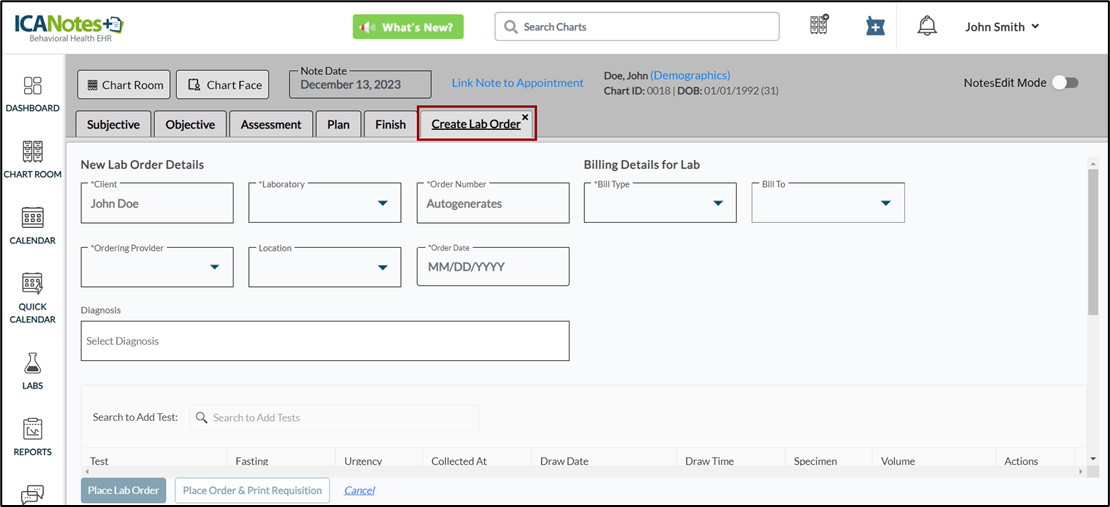Open the John Smith user menu
The height and width of the screenshot is (507, 1110).
1002,27
